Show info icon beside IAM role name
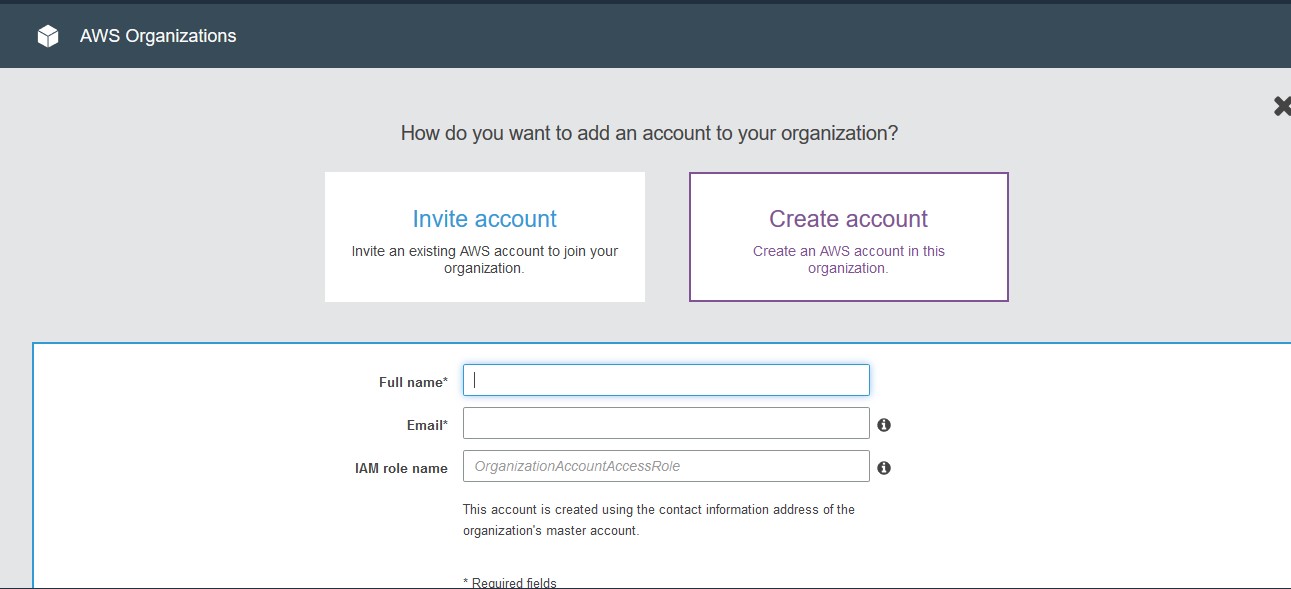This screenshot has width=1291, height=589. 884,468
